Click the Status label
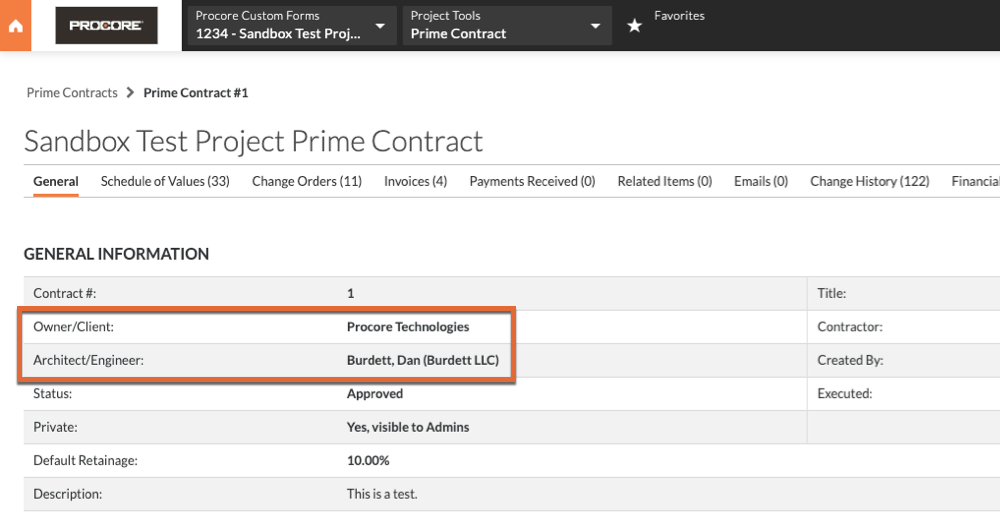This screenshot has width=1000, height=515. click(x=52, y=394)
